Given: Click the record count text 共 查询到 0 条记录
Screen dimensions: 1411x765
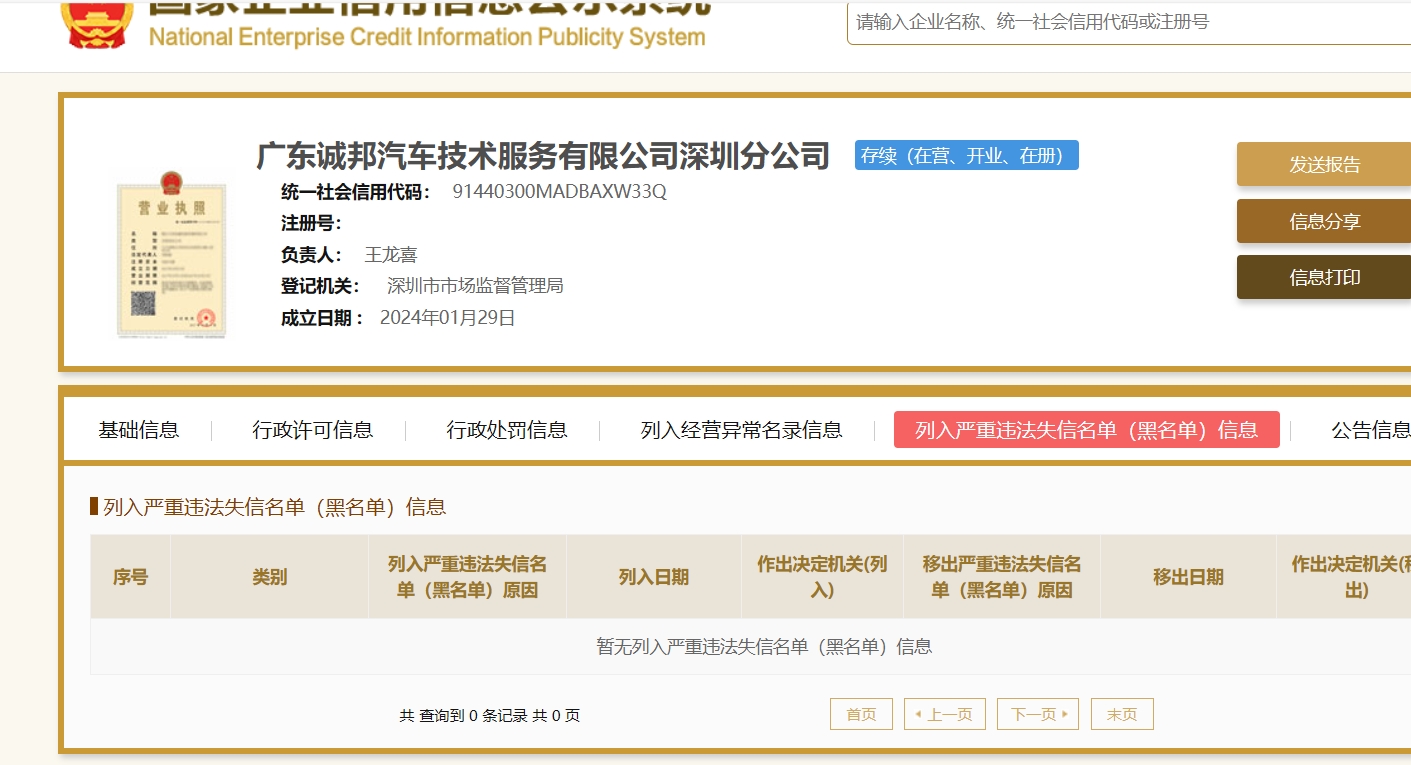Looking at the screenshot, I should 463,716.
